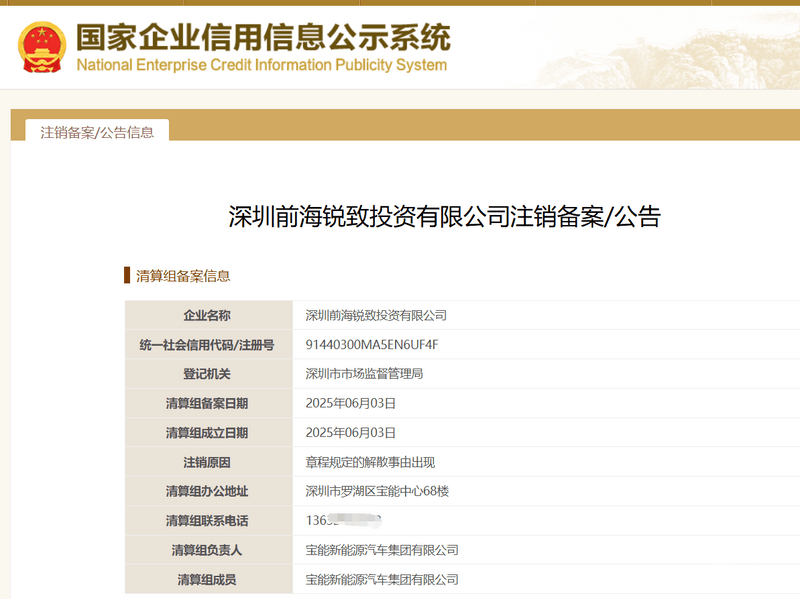800x599 pixels.
Task: Click the page heading 深圳前海锐致投资有限公司注销备案/公告
Action: 445,216
